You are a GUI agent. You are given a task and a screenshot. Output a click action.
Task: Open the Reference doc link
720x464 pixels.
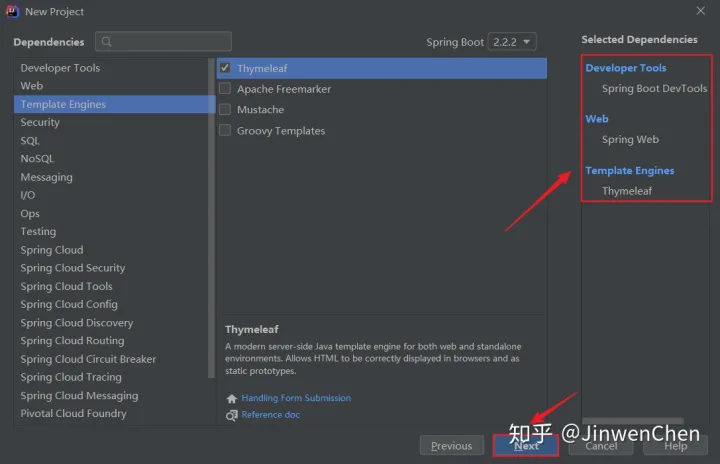[x=270, y=414]
